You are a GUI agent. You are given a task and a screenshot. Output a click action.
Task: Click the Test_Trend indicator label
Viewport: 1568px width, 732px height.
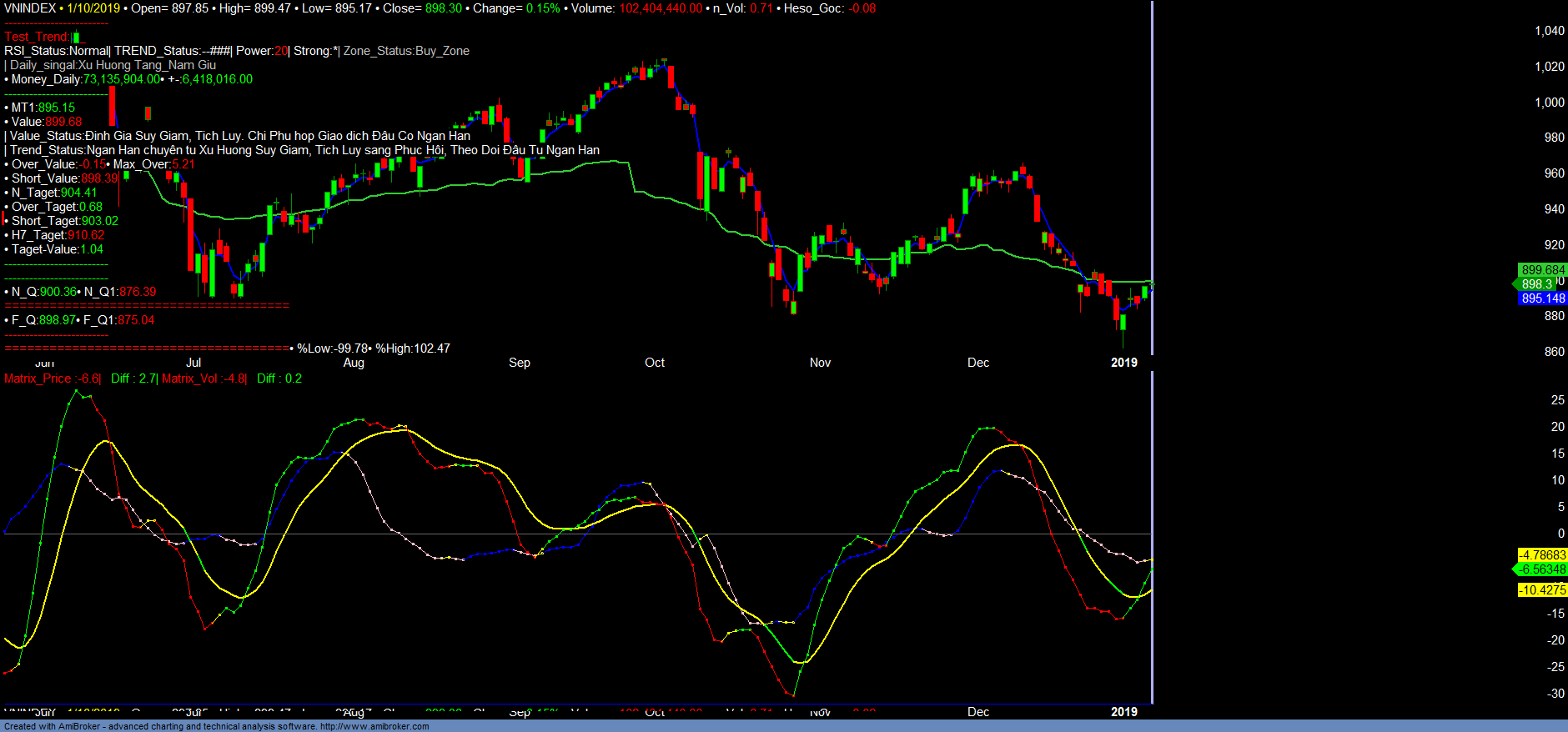[x=37, y=37]
